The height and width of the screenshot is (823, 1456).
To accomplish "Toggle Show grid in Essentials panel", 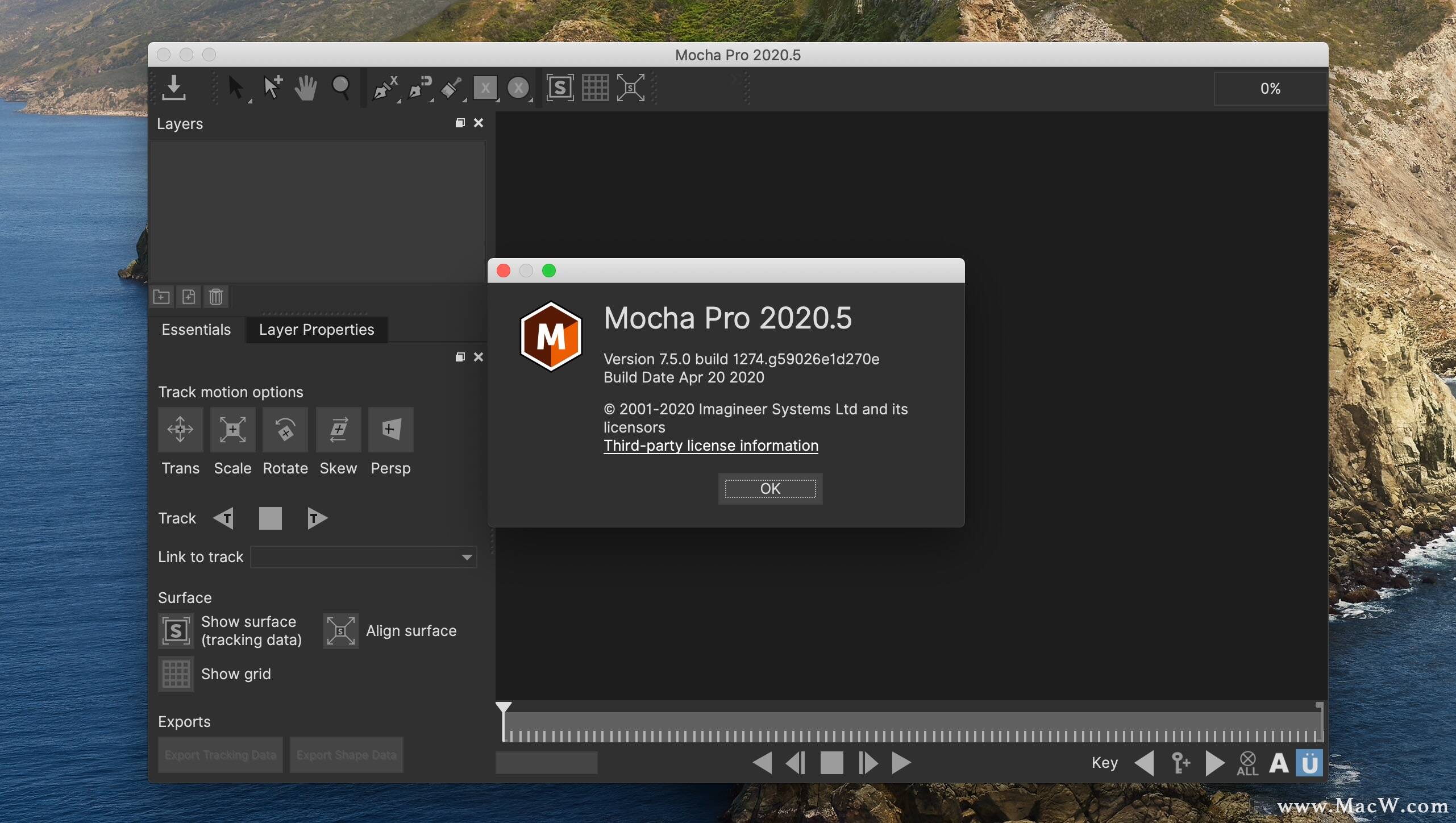I will 176,674.
